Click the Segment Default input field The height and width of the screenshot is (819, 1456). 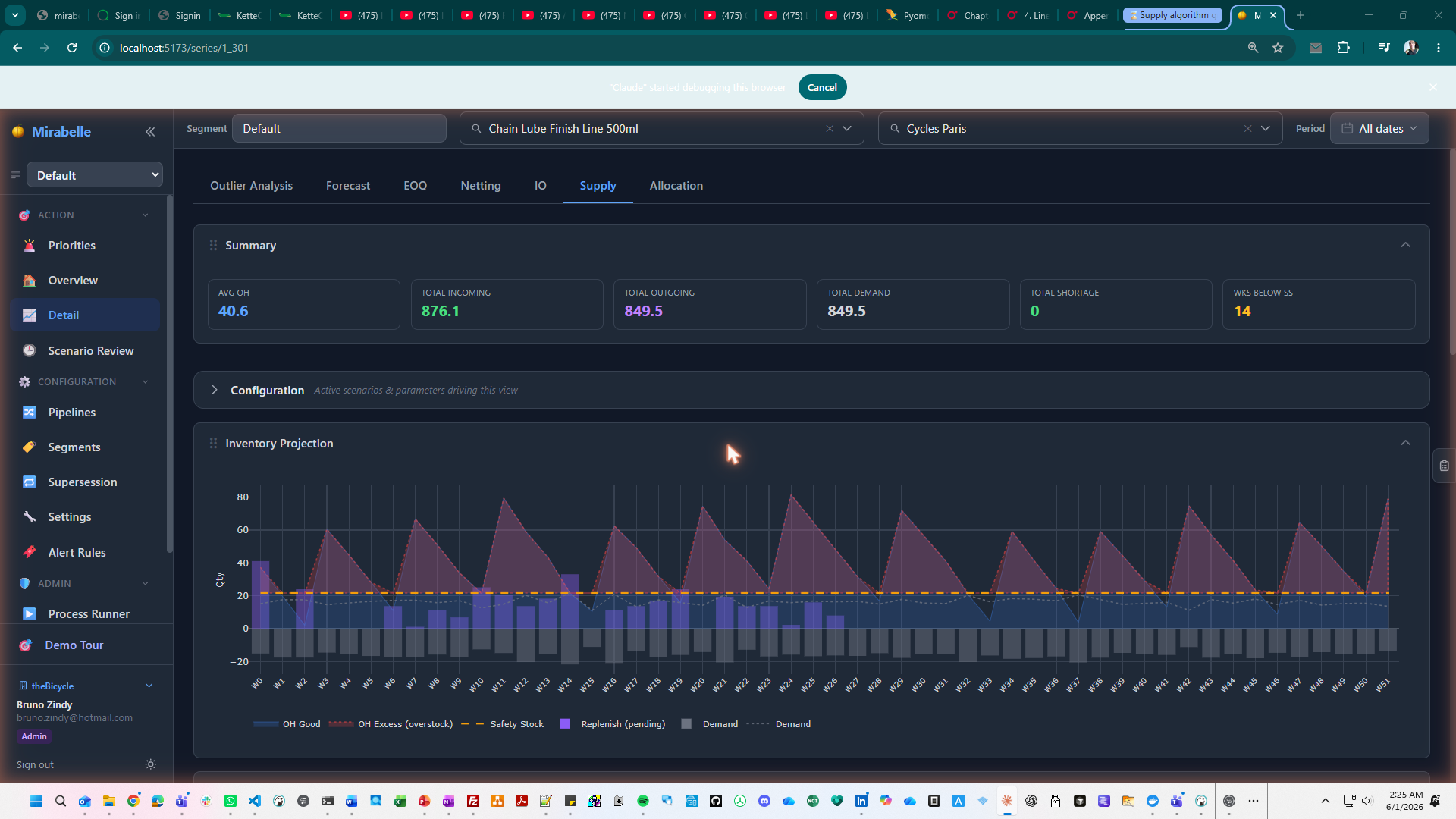coord(339,129)
